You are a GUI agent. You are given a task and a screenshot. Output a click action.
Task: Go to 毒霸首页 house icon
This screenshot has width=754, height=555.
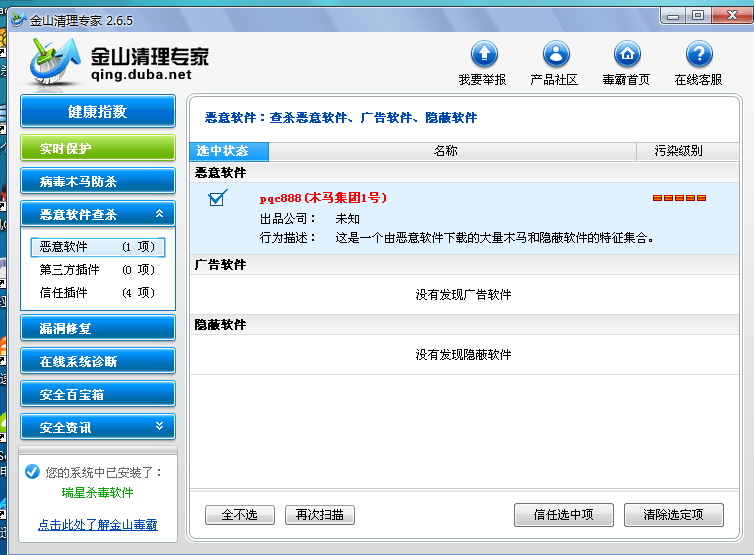[628, 53]
